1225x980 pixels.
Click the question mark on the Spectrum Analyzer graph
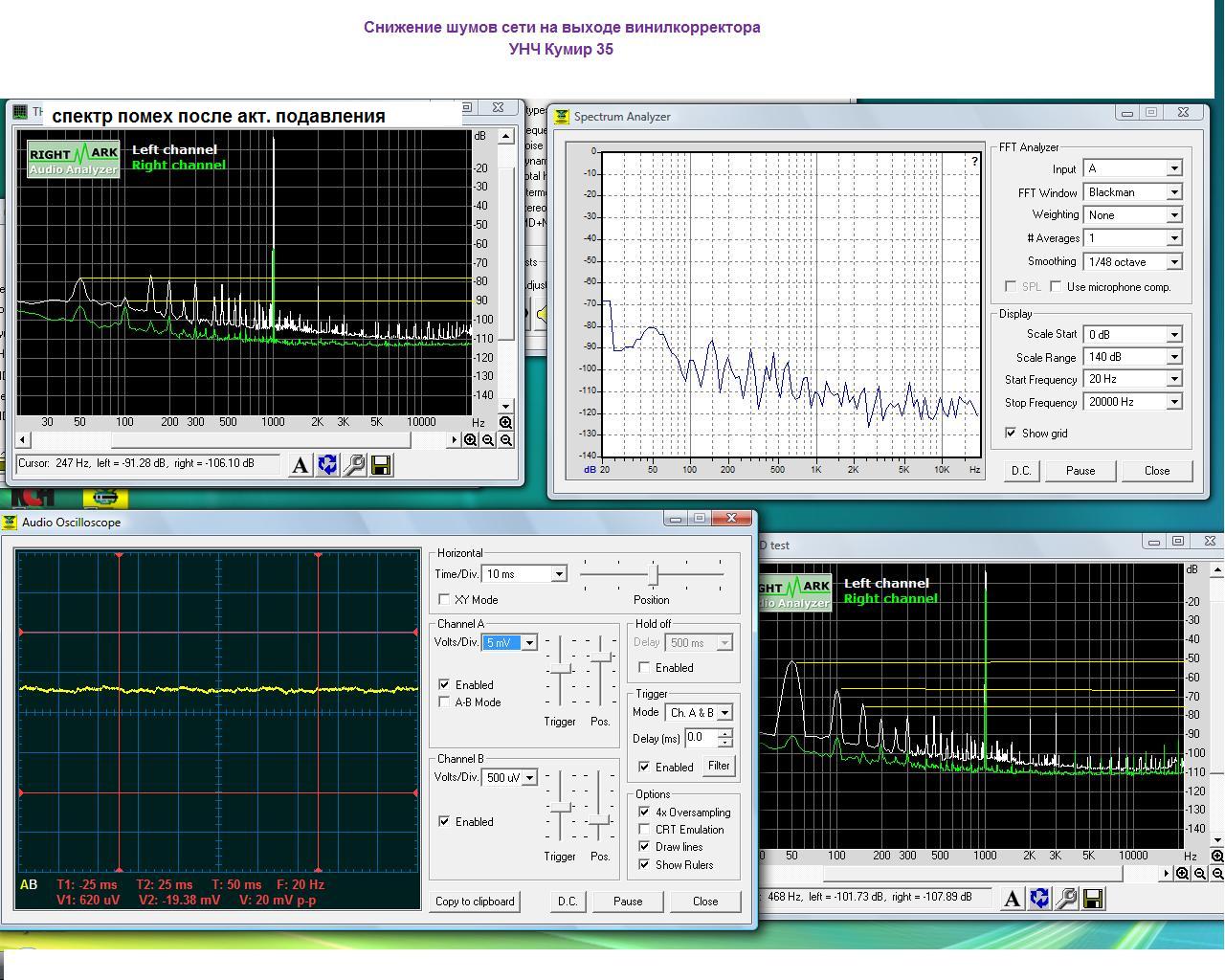[974, 162]
